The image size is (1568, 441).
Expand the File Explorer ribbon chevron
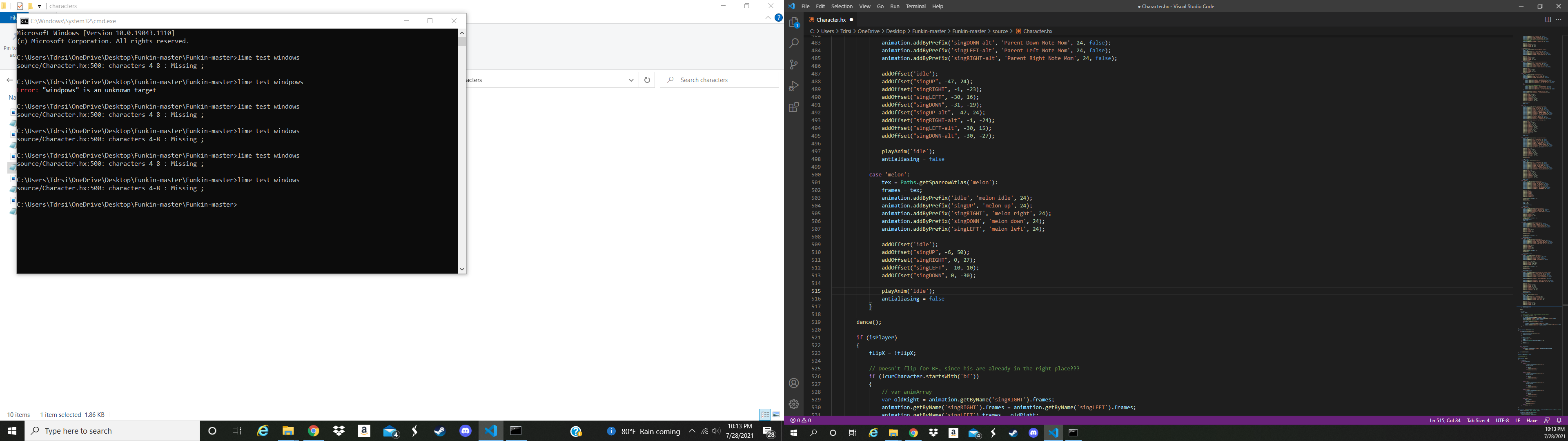point(768,18)
